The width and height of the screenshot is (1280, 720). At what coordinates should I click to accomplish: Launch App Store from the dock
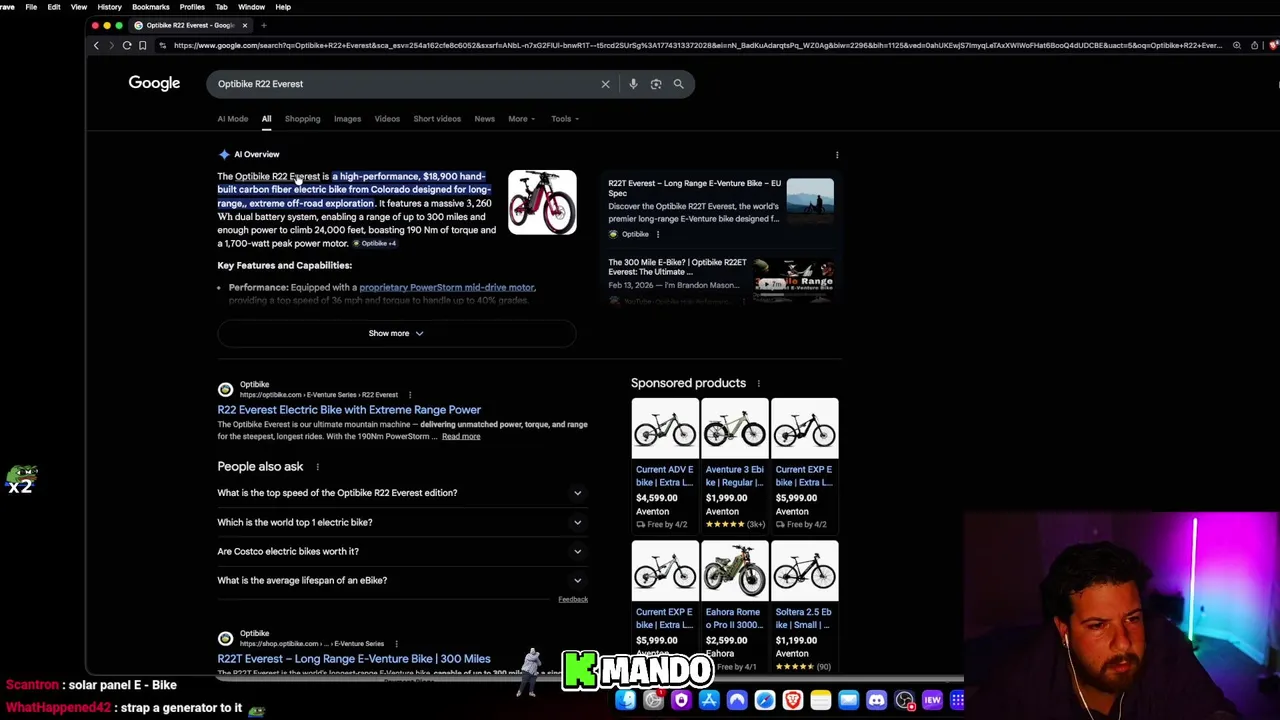(709, 701)
